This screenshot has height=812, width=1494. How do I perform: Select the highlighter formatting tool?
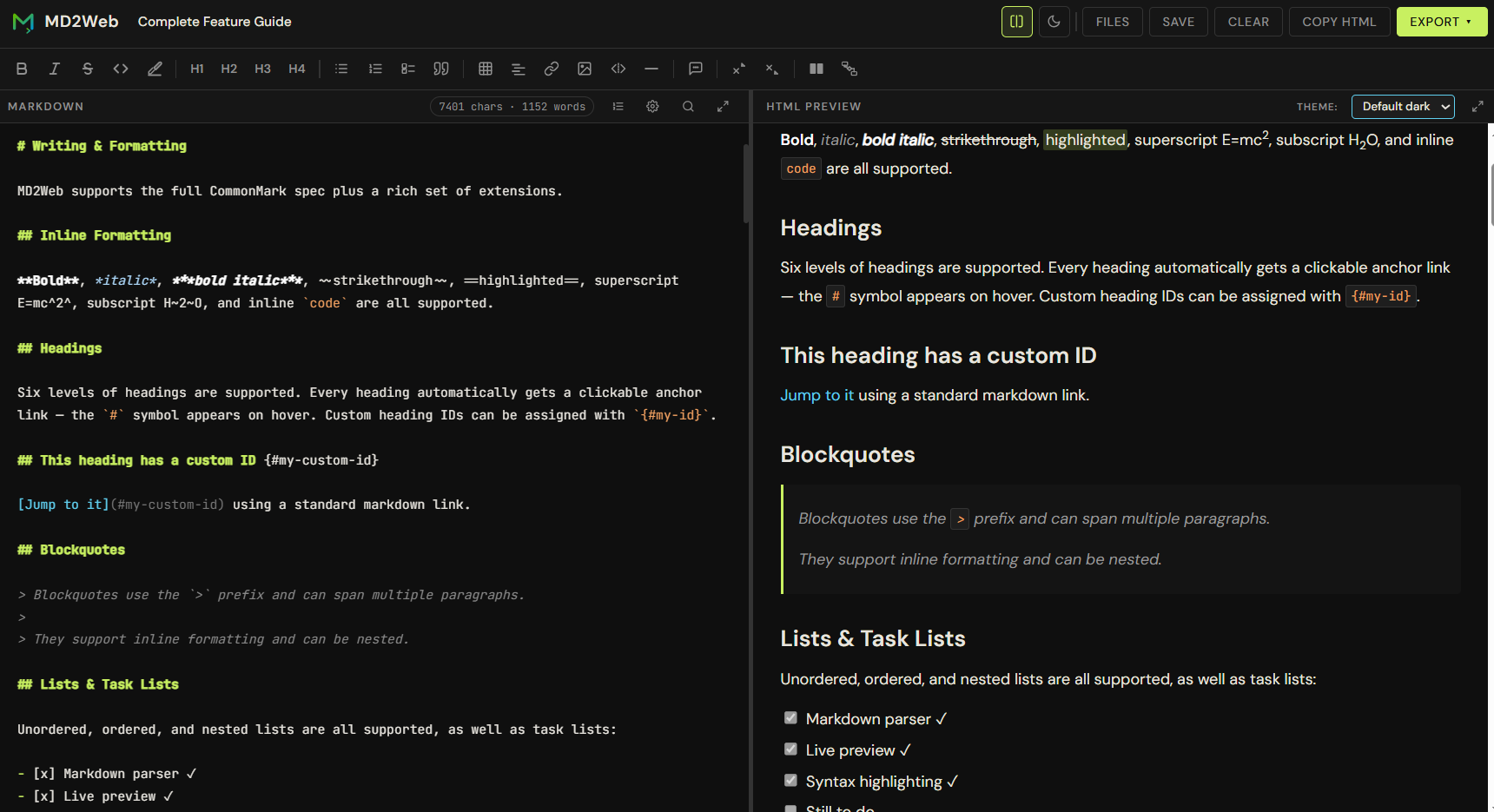pyautogui.click(x=155, y=69)
